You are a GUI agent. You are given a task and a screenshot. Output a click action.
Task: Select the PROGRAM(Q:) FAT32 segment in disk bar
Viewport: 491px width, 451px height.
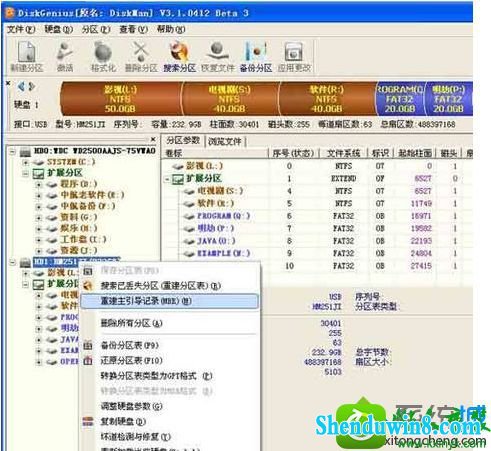click(x=400, y=99)
